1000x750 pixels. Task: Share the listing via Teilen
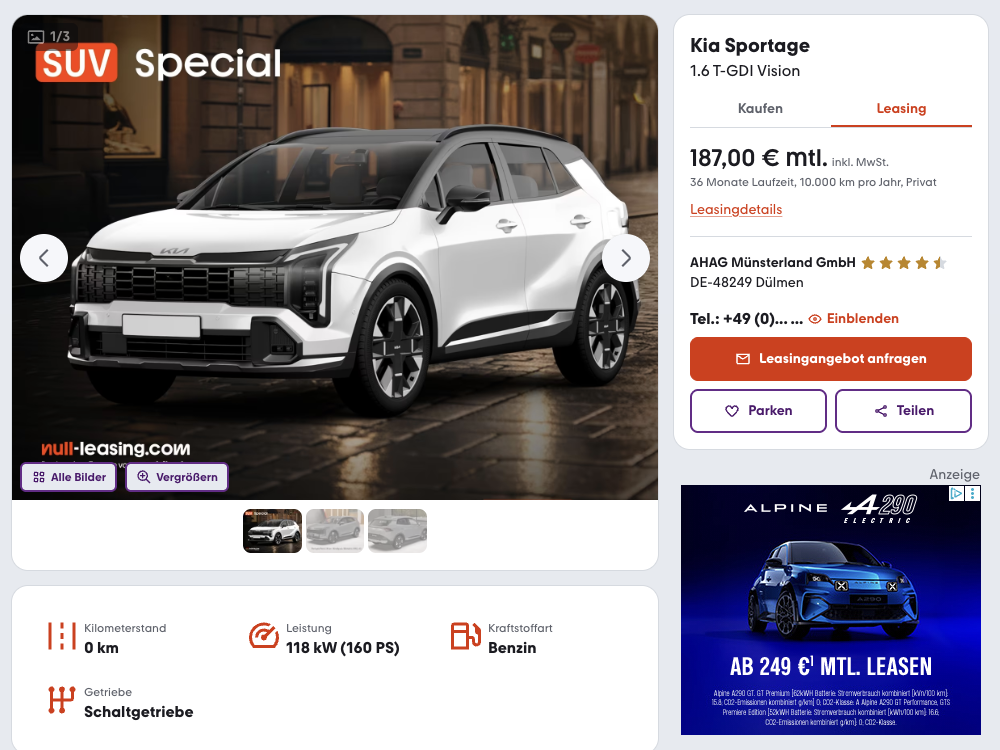click(x=903, y=411)
